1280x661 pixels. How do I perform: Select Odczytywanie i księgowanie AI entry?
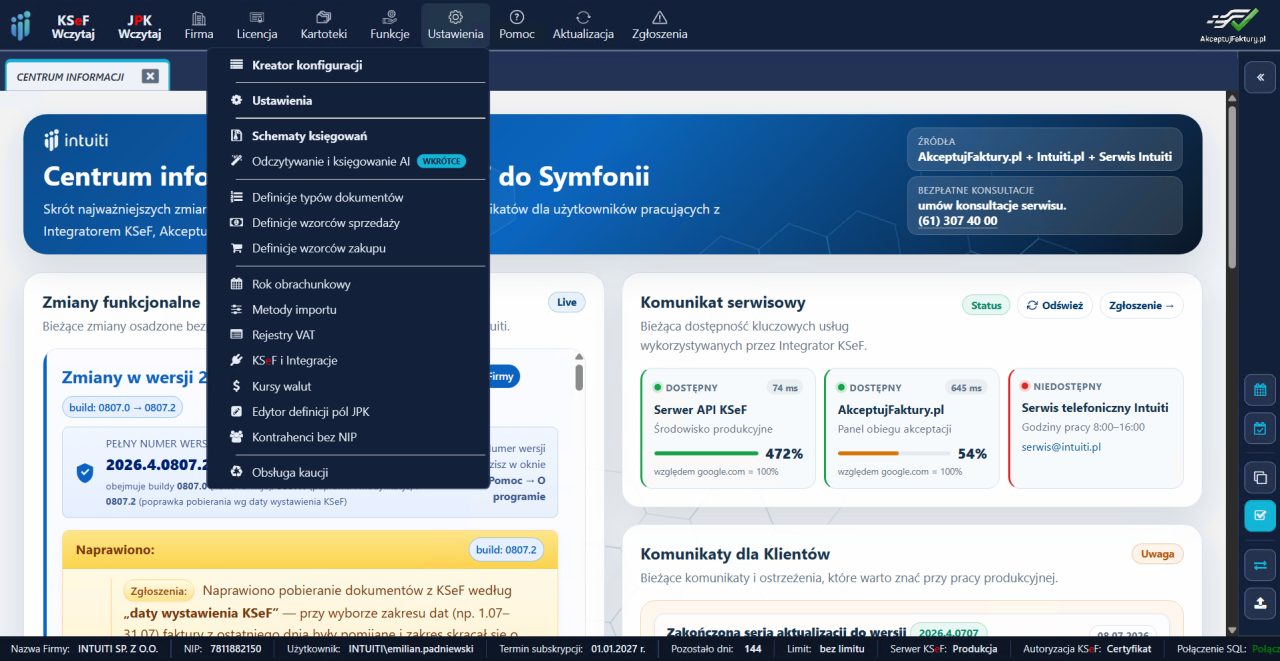tap(347, 161)
